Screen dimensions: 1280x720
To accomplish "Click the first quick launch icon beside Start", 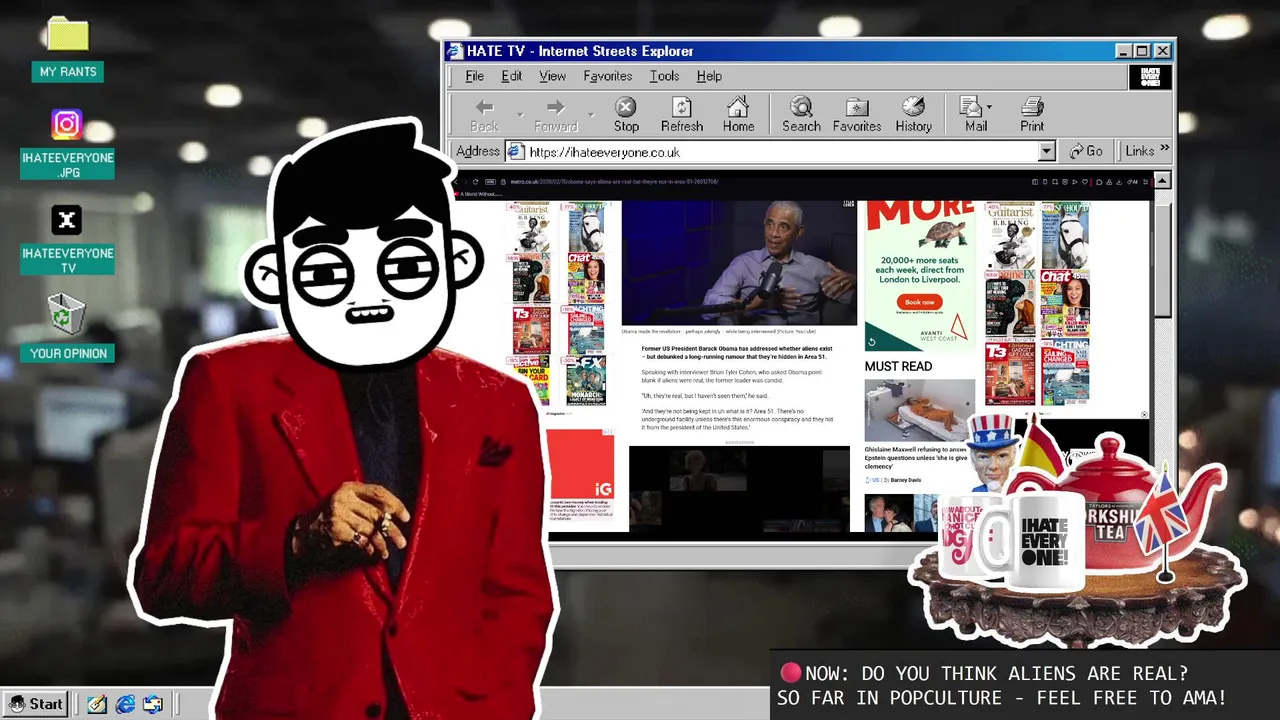I will coord(97,705).
